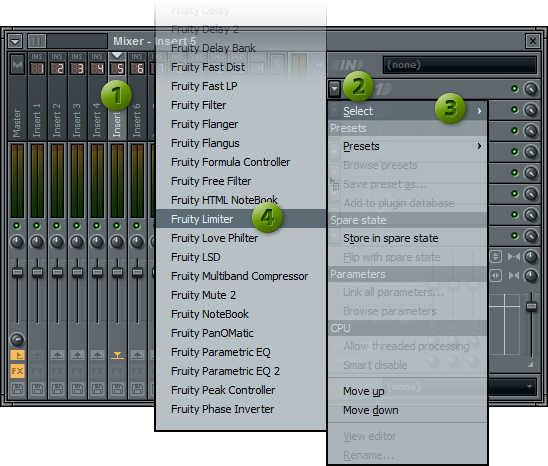Click the right panel volume fader handle
The width and height of the screenshot is (548, 466).
[x=531, y=306]
